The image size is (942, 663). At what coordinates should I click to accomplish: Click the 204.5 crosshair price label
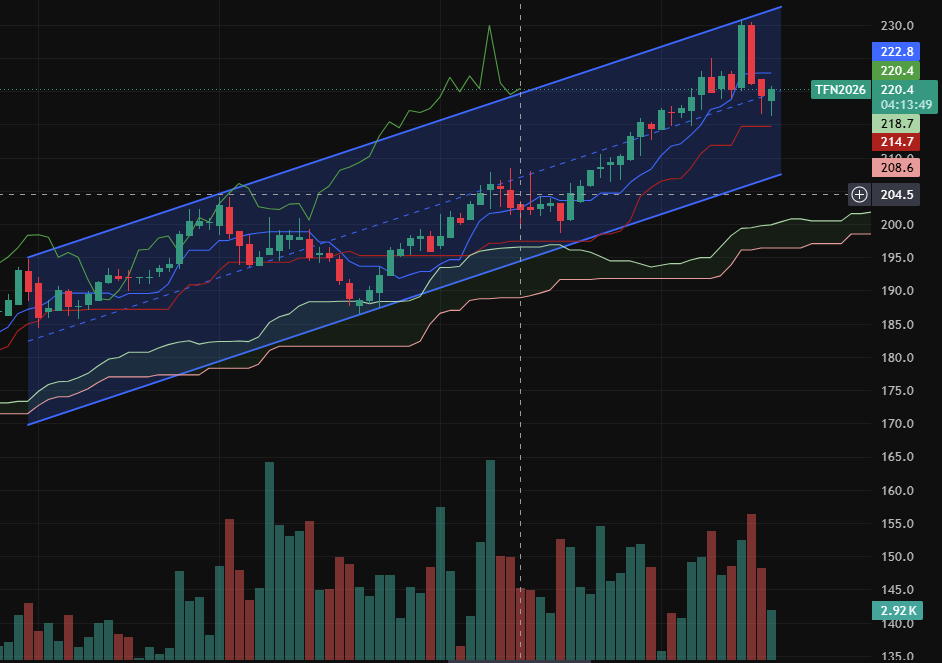[x=896, y=195]
